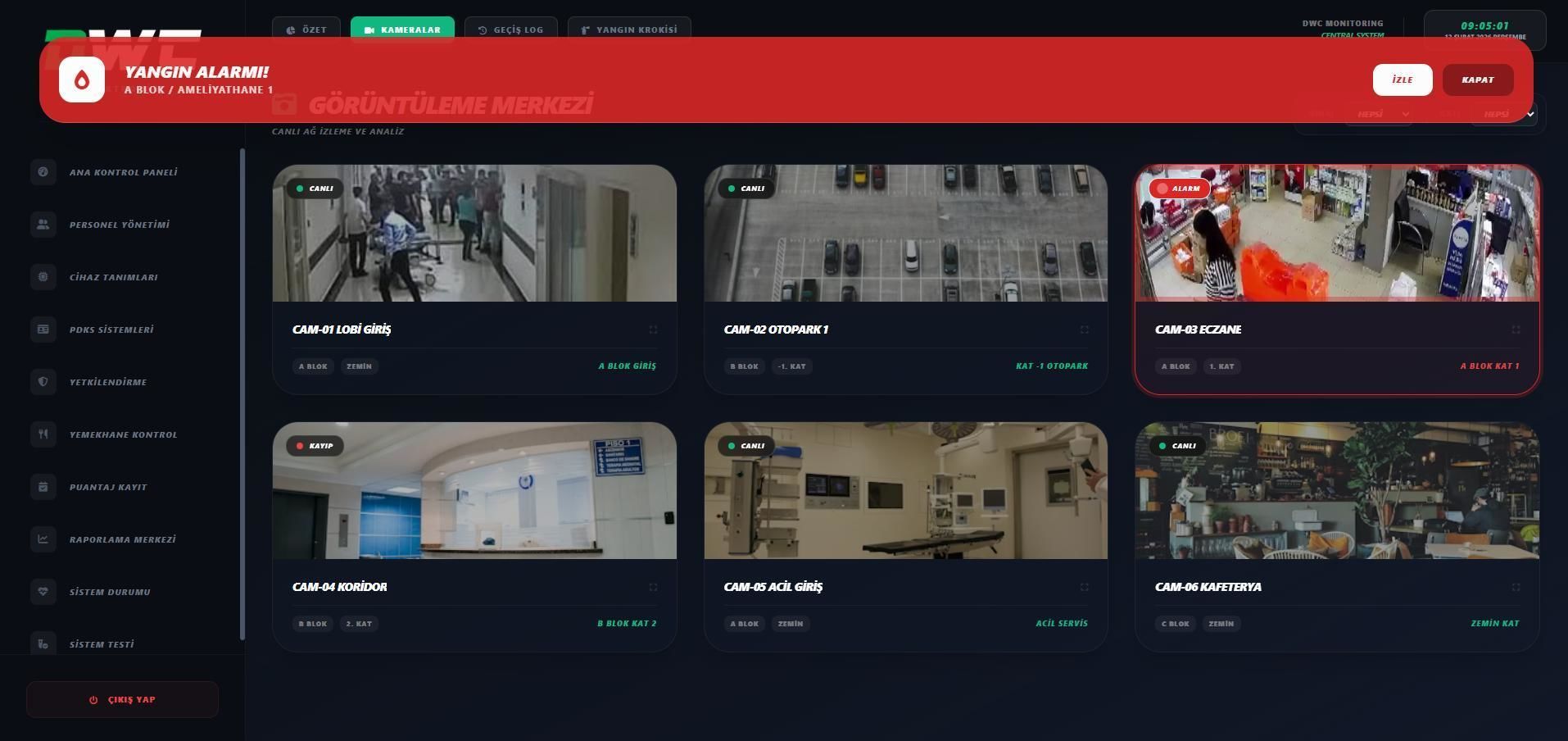The width and height of the screenshot is (1568, 741).
Task: Open the YANGIN KROKİSİ tab
Action: click(628, 30)
